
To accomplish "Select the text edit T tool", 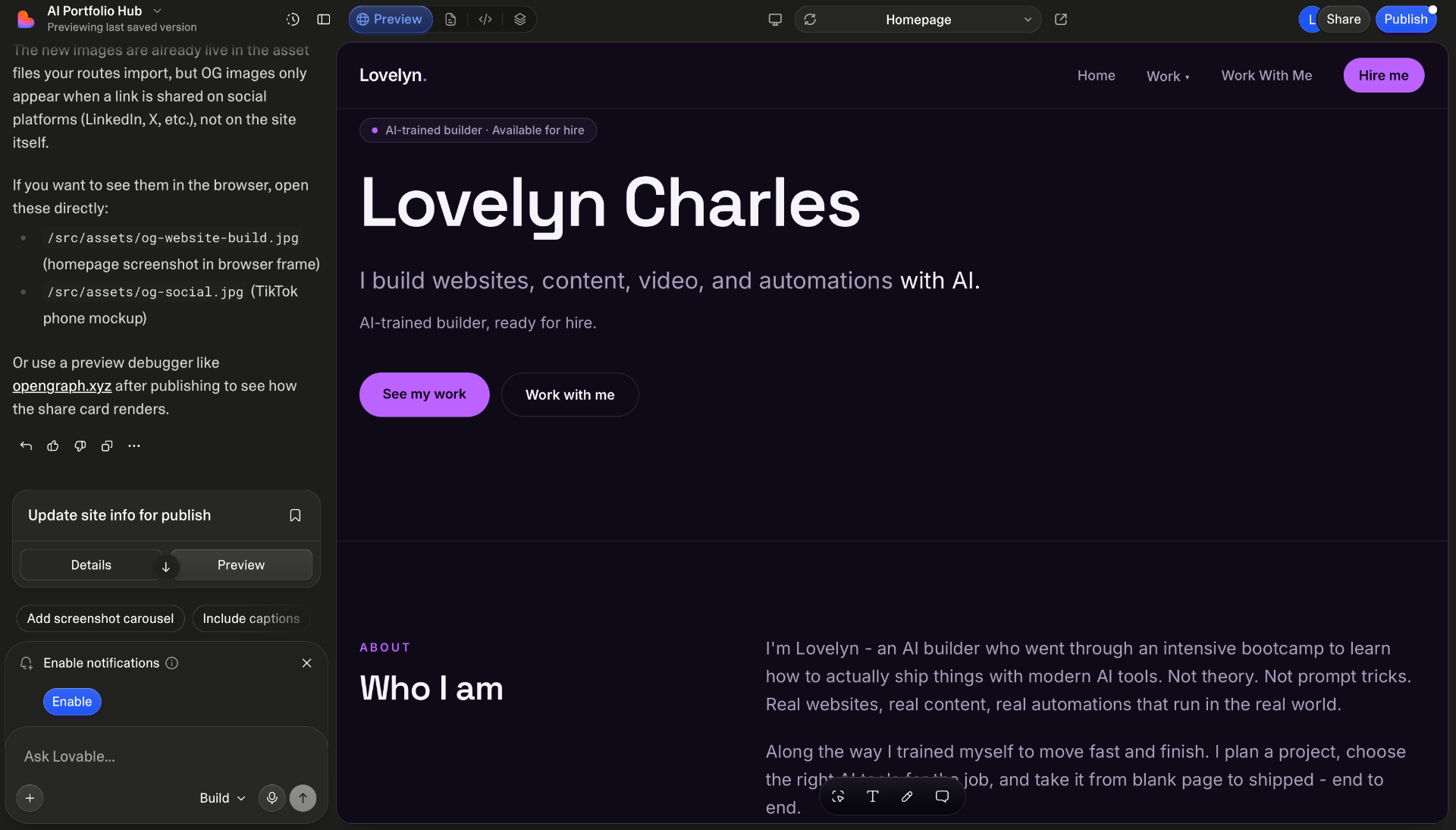I will pyautogui.click(x=873, y=797).
